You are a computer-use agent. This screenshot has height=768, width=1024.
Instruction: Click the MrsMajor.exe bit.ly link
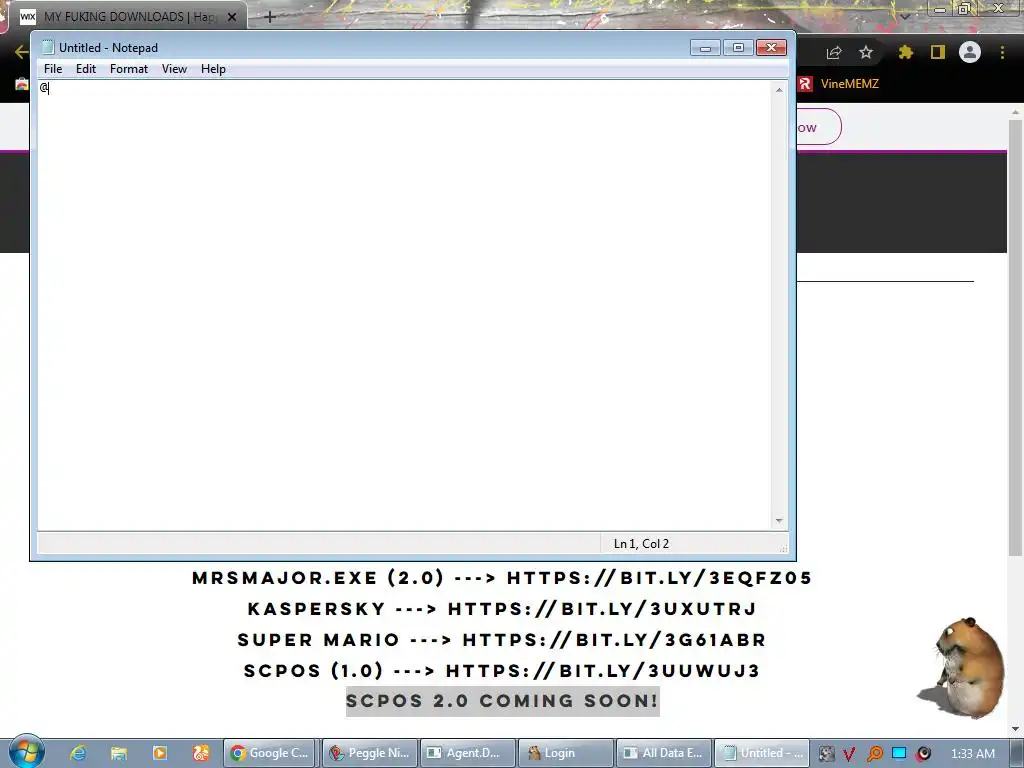659,578
